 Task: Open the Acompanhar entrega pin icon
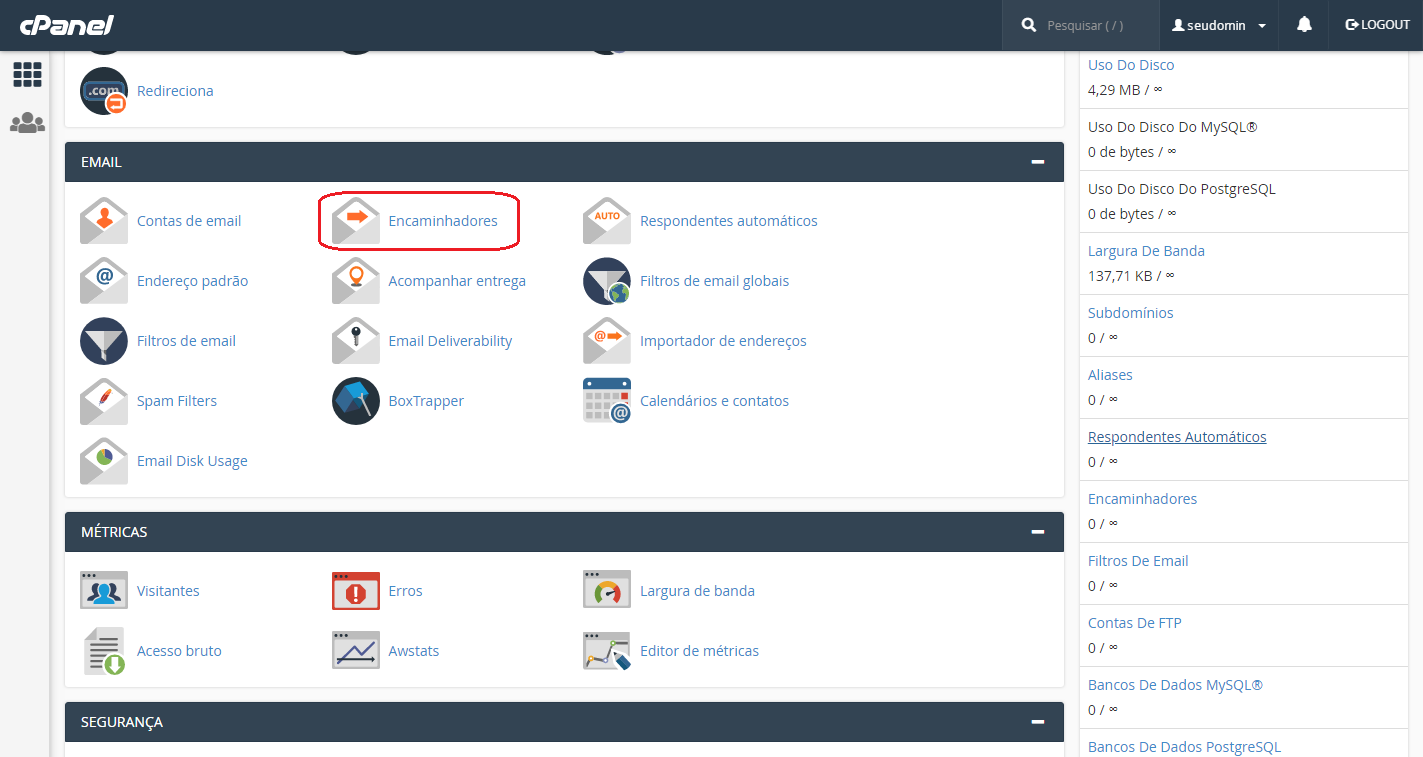(x=356, y=281)
